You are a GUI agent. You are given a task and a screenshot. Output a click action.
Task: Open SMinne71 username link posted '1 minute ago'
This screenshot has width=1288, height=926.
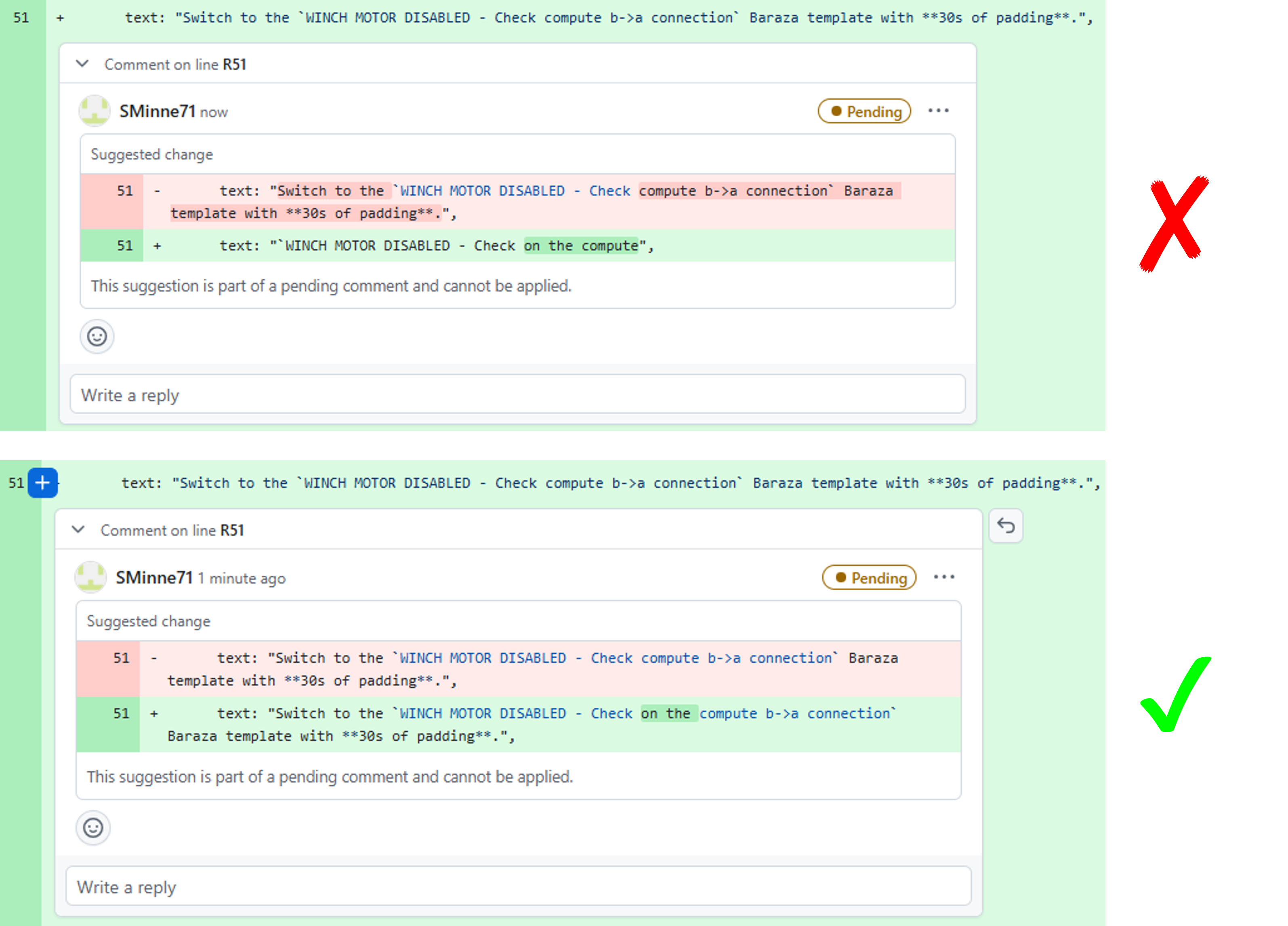pos(154,578)
